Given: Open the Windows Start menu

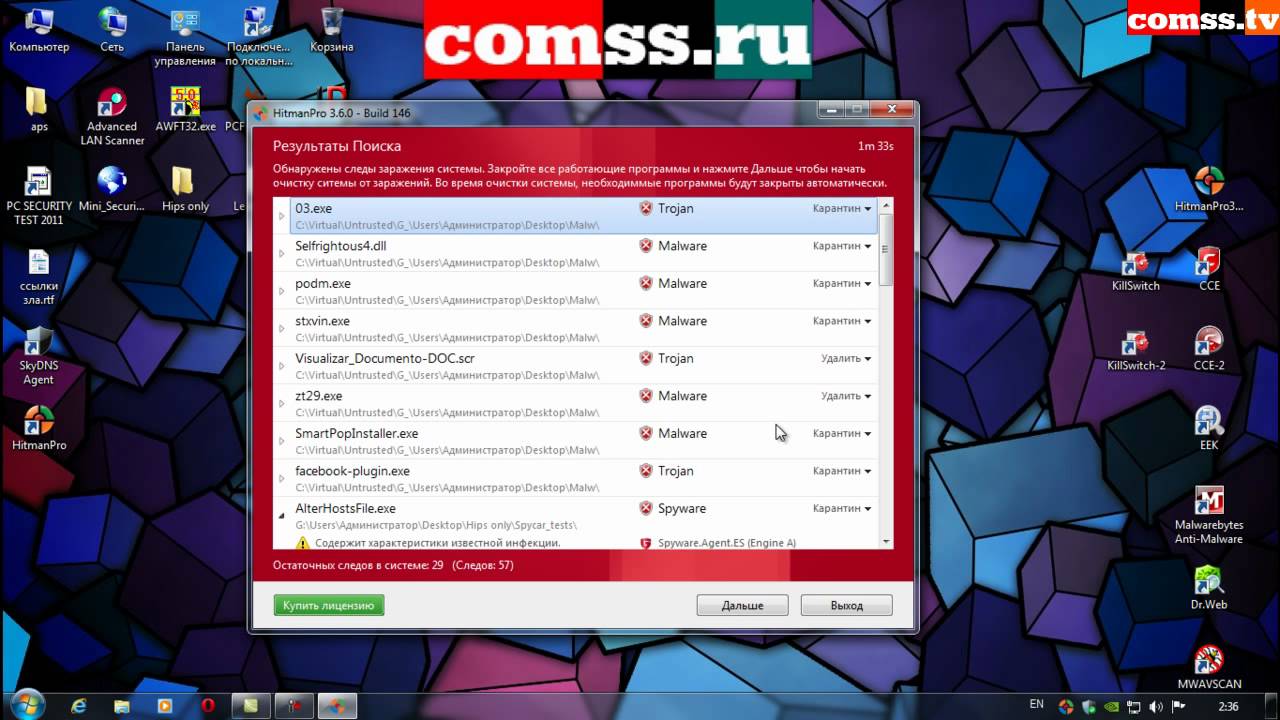Looking at the screenshot, I should pos(27,704).
